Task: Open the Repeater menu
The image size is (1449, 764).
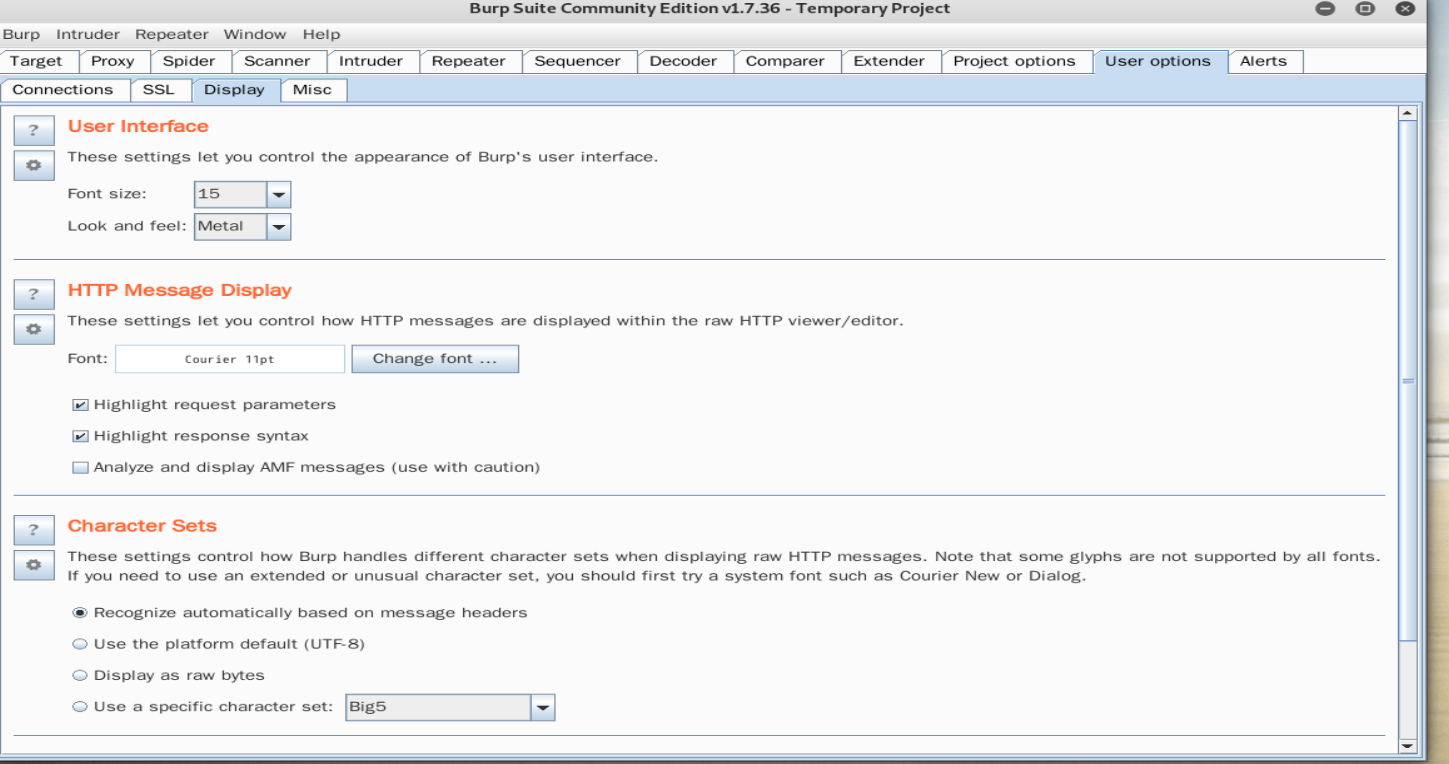Action: click(173, 34)
